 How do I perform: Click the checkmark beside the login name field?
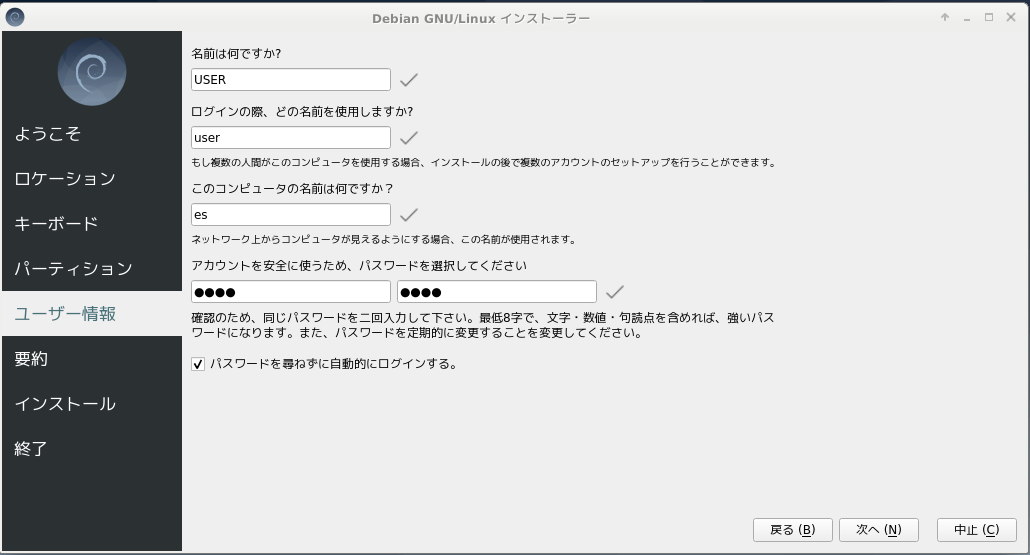(x=408, y=138)
